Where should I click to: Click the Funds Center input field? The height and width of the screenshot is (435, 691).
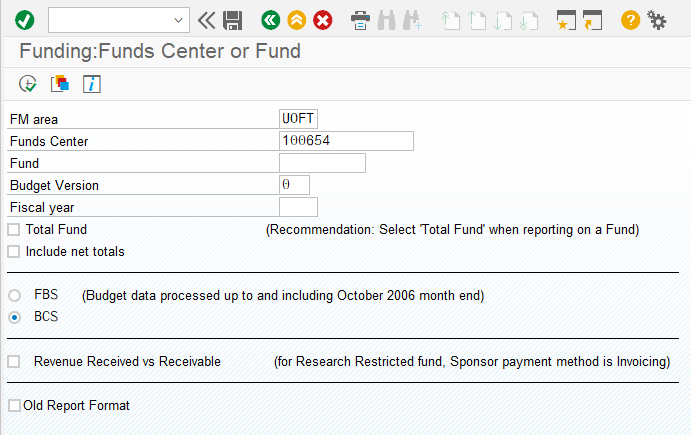pos(346,141)
